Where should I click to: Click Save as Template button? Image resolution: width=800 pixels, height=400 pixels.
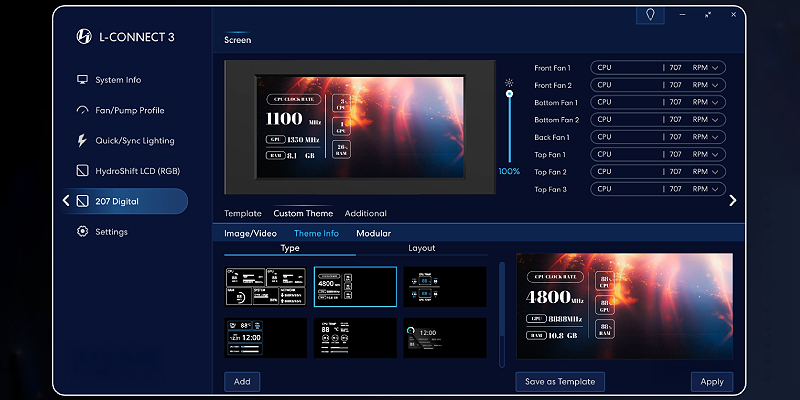[x=560, y=381]
